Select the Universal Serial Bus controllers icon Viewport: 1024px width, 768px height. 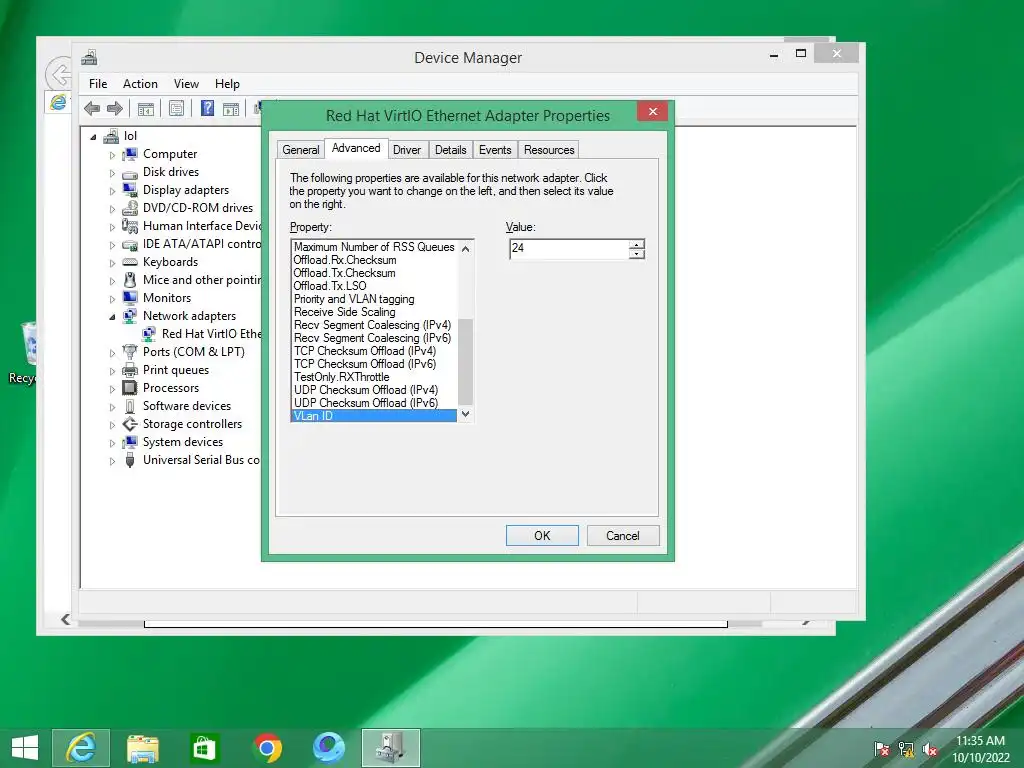[x=131, y=460]
